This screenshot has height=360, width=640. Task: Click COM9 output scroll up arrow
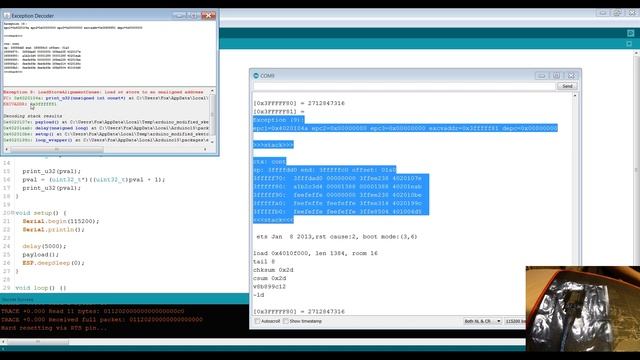pos(575,96)
